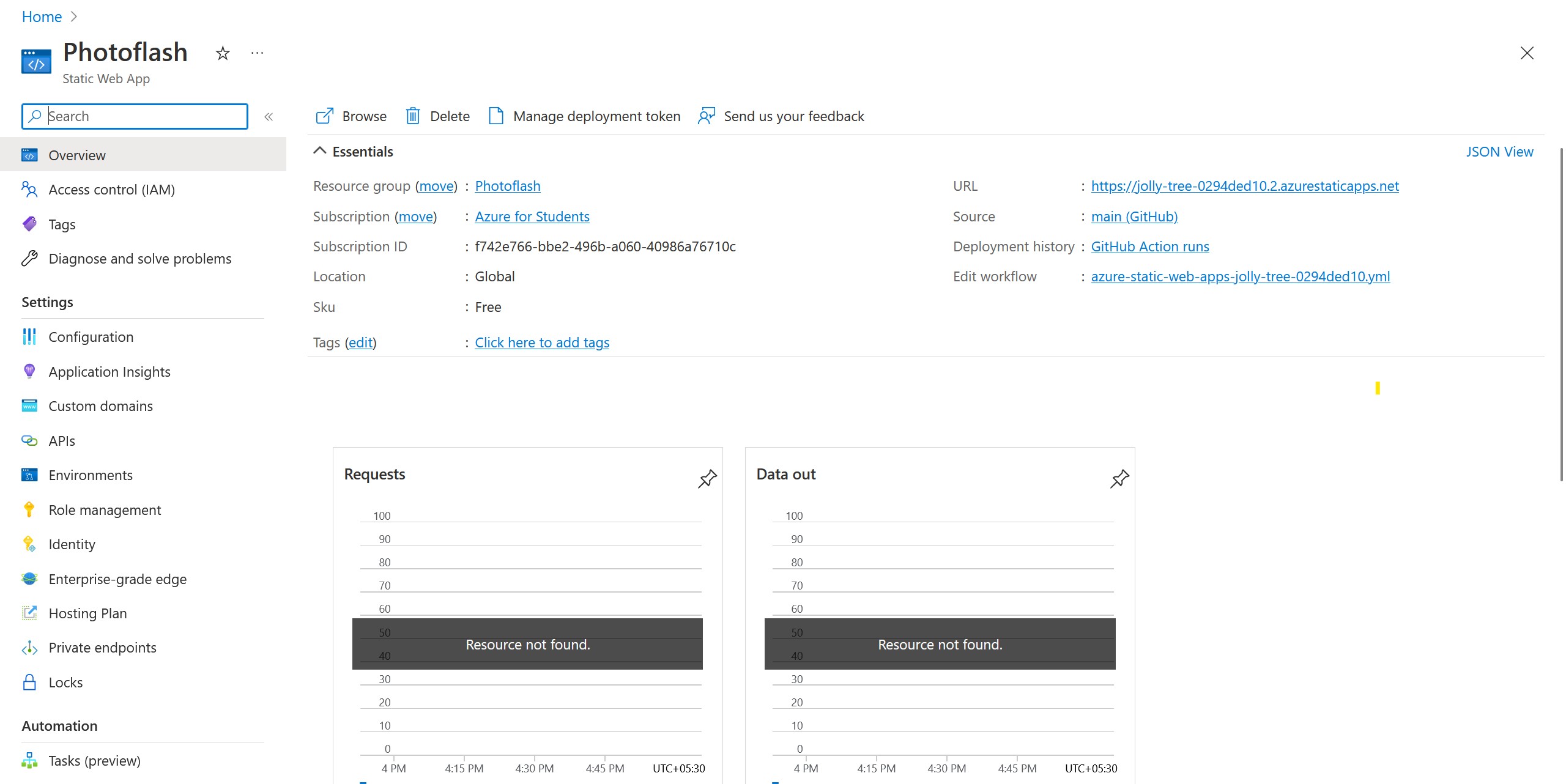This screenshot has height=784, width=1566.
Task: Open Diagnose and solve problems
Action: [x=139, y=258]
